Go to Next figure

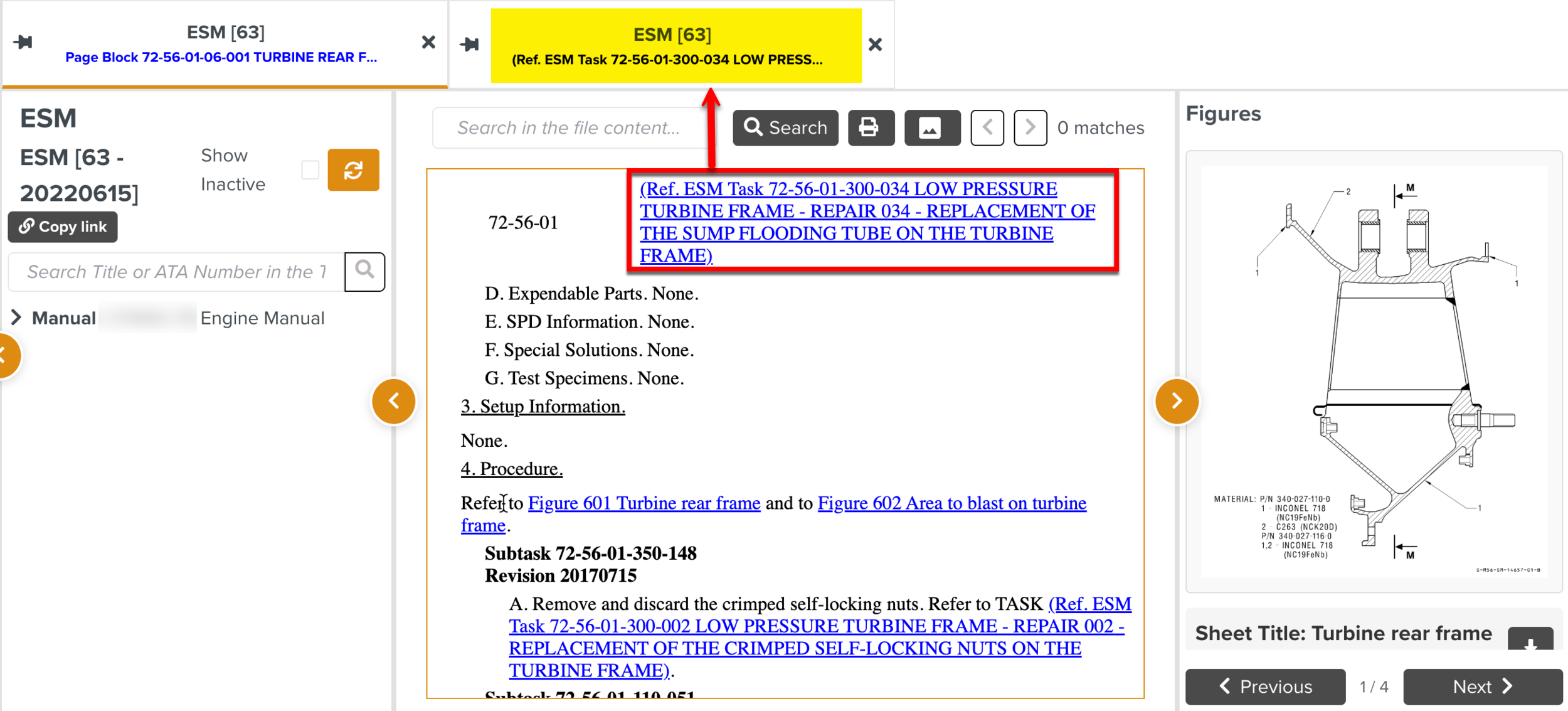pos(1482,687)
